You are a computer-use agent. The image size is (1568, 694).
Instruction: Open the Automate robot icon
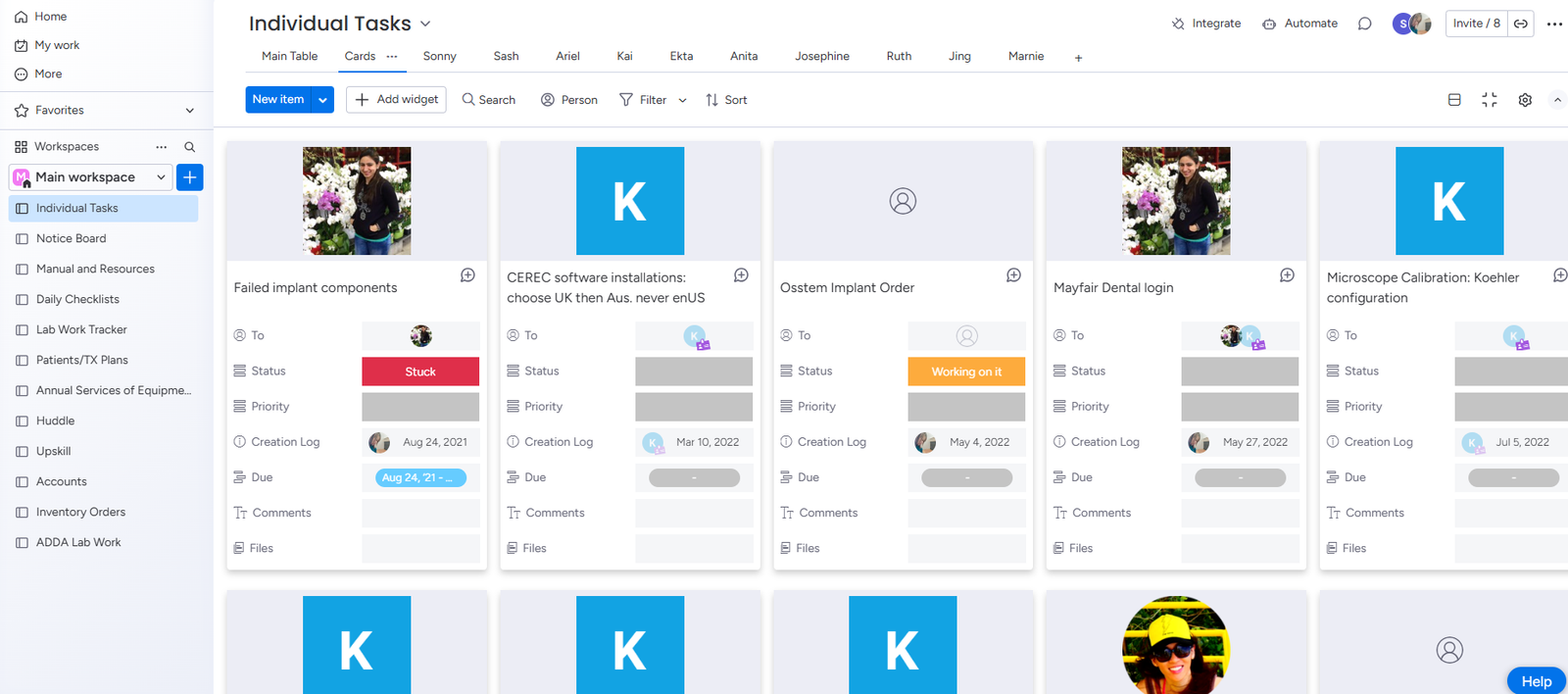[1269, 24]
